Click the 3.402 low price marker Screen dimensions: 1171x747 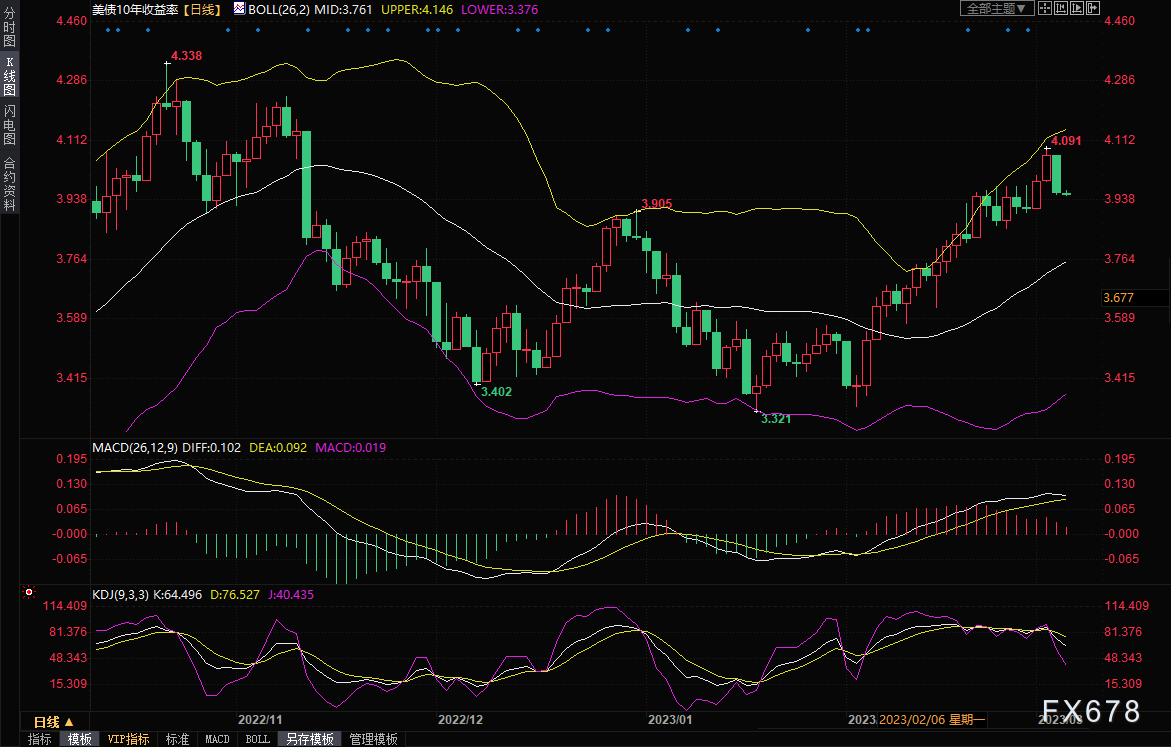pos(497,391)
